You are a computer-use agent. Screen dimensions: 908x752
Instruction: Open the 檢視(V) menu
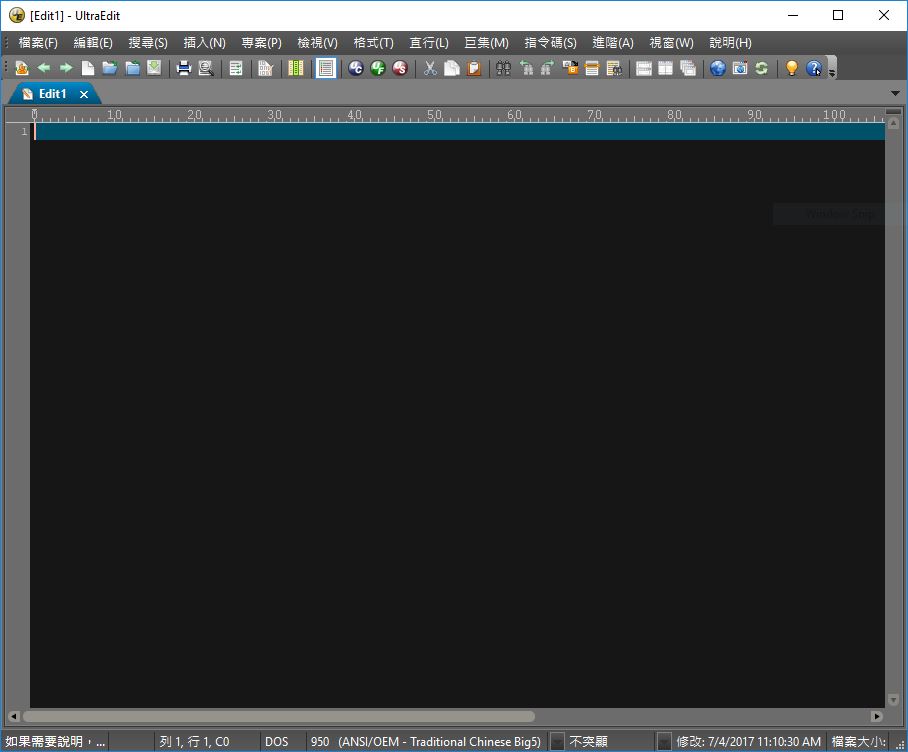click(317, 43)
